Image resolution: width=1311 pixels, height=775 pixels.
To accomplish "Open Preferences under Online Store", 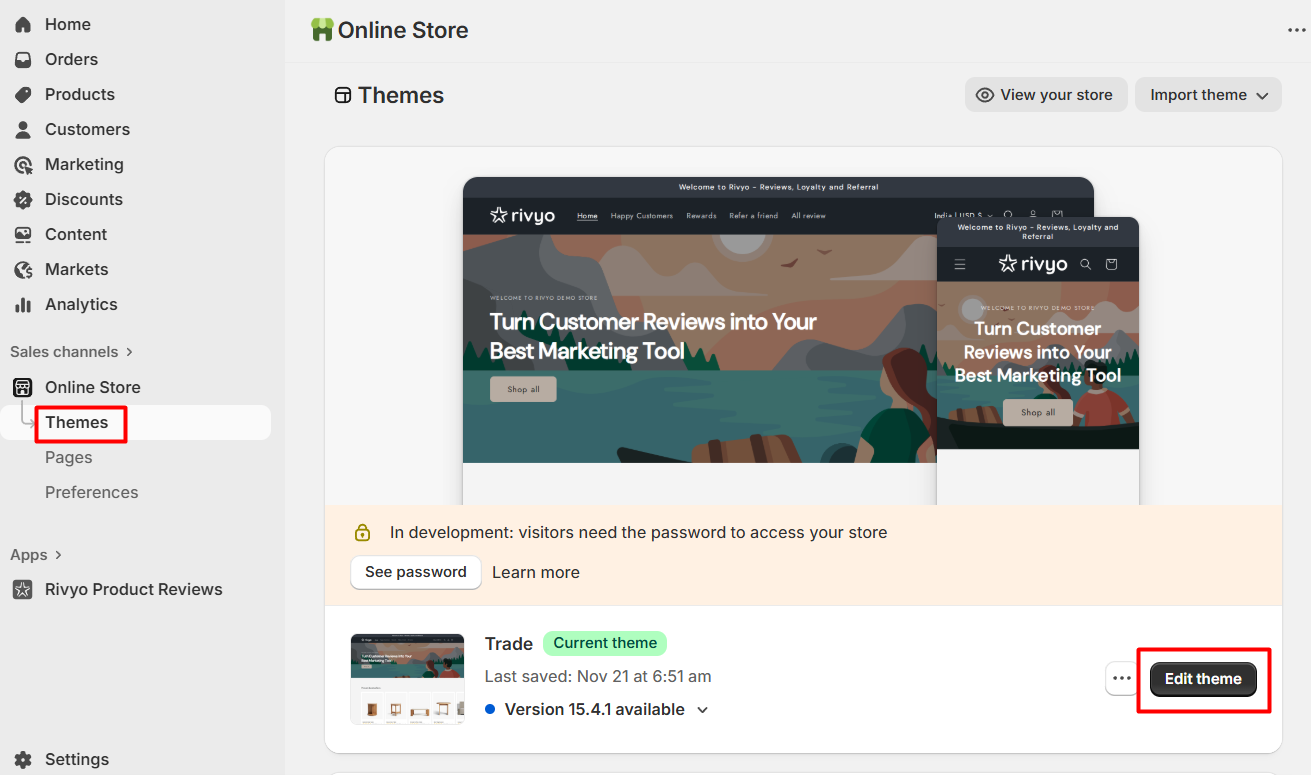I will tap(92, 492).
